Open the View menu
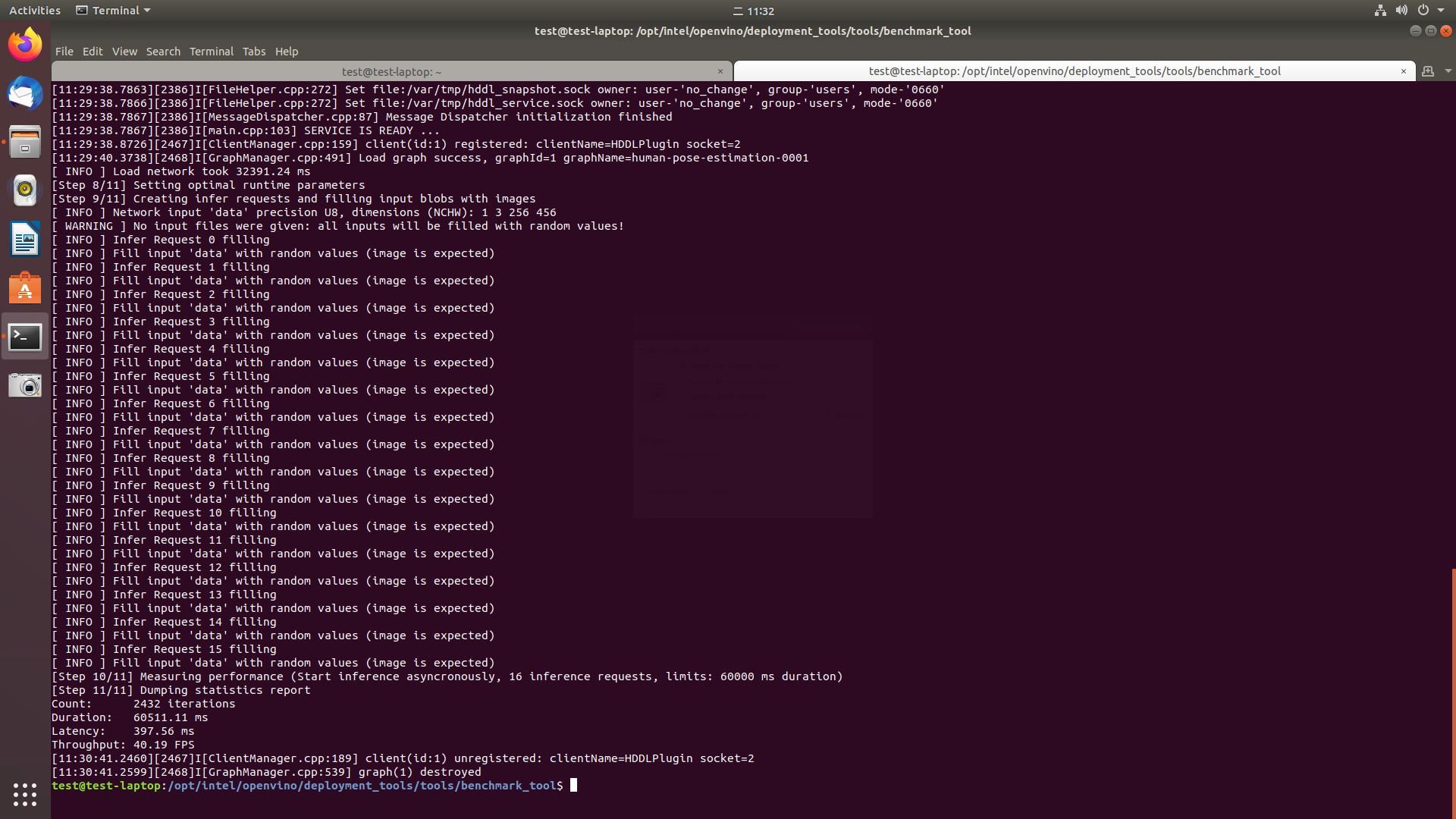The width and height of the screenshot is (1456, 819). point(124,52)
